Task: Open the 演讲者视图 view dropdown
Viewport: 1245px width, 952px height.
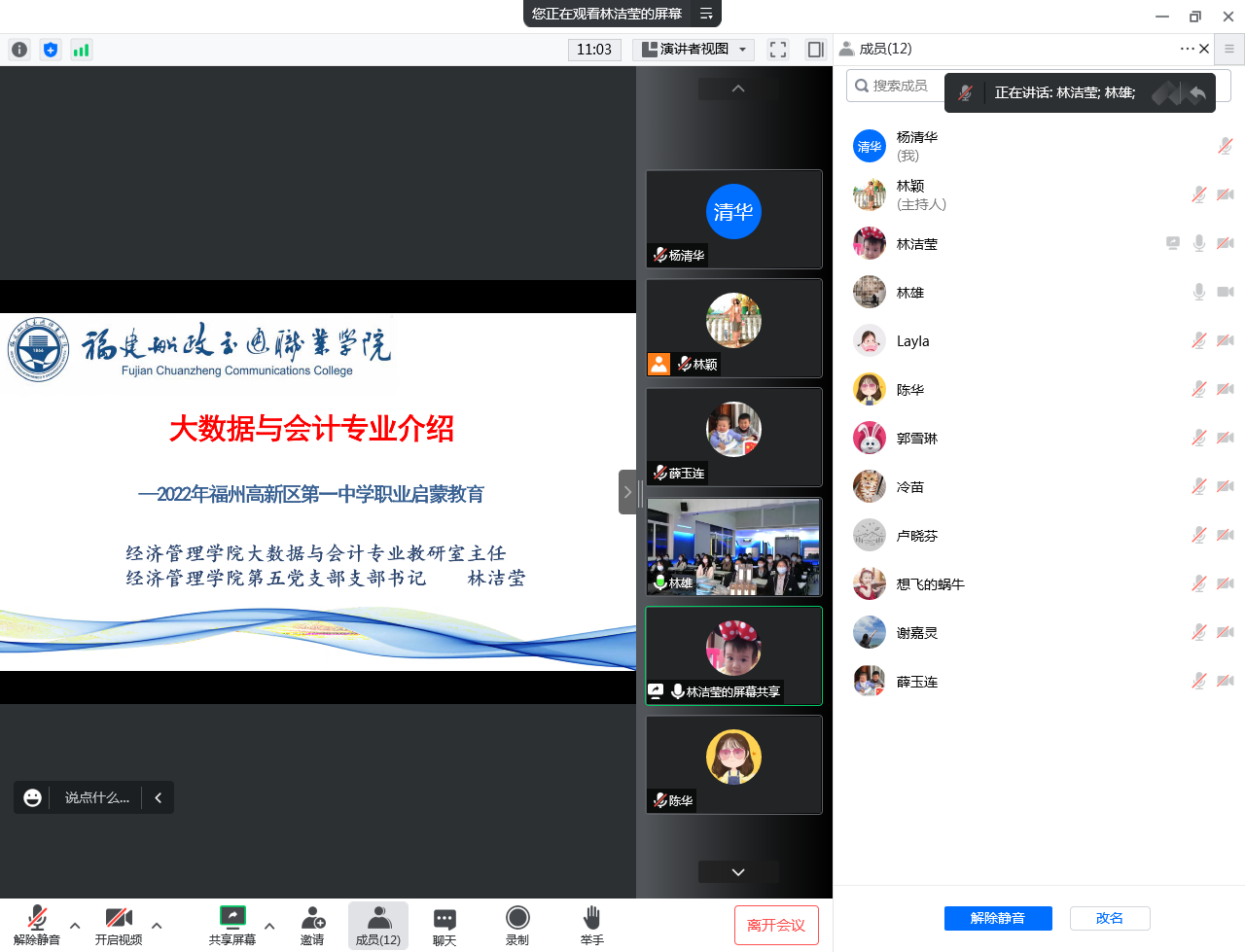Action: point(695,50)
